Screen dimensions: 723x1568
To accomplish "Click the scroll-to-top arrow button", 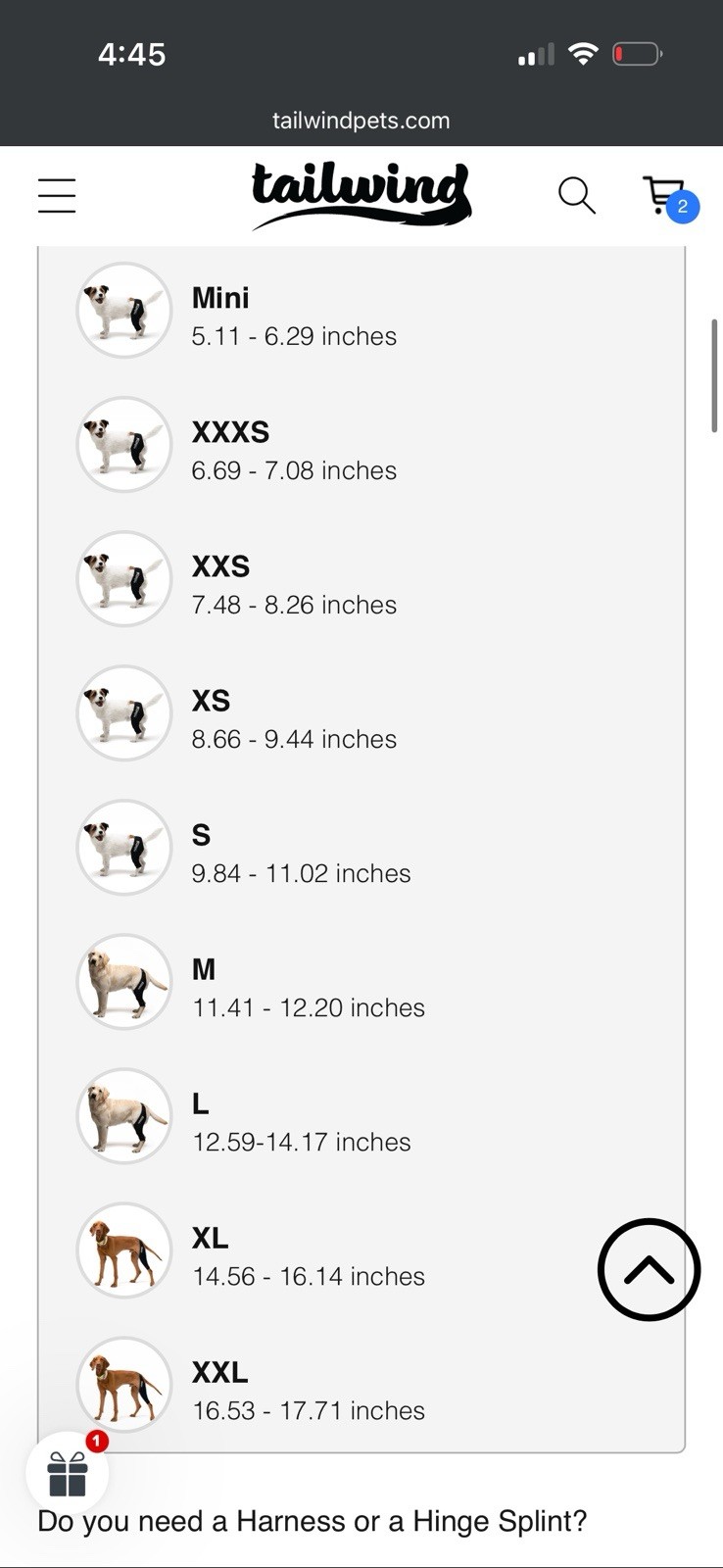I will click(649, 1269).
